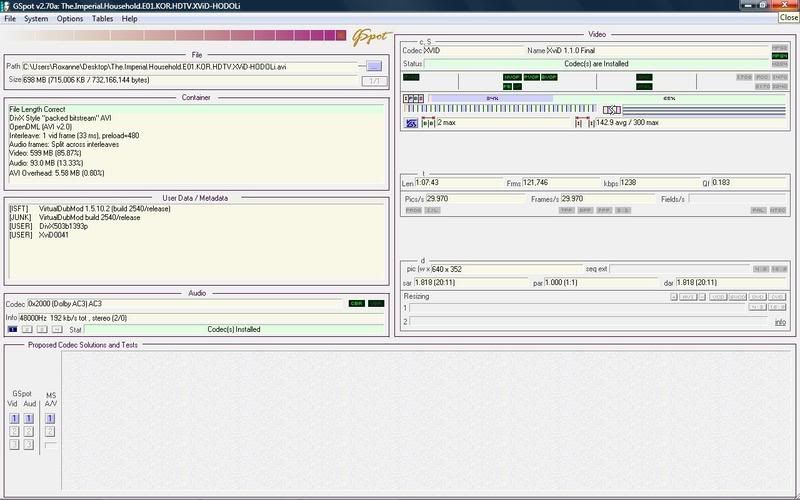This screenshot has width=800, height=500.
Task: Click the file Size field showing 698 MB
Action: point(190,80)
